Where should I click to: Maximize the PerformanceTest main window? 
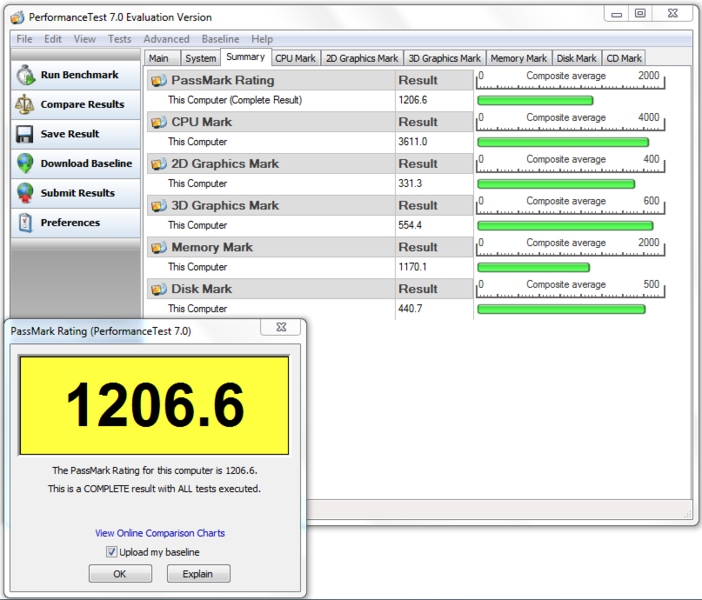(x=640, y=13)
